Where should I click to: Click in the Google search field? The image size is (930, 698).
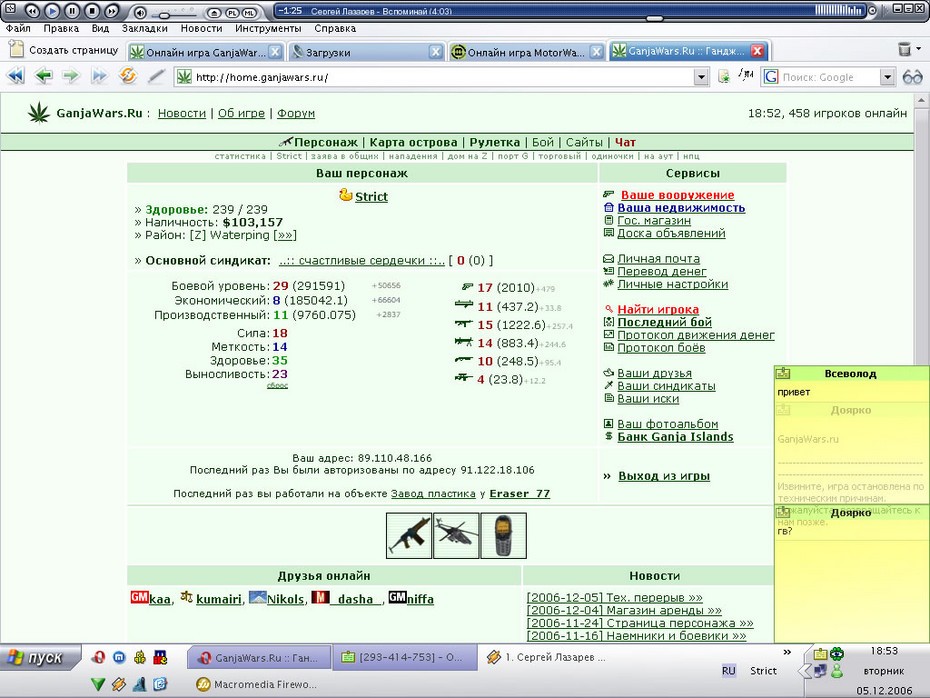pos(828,77)
